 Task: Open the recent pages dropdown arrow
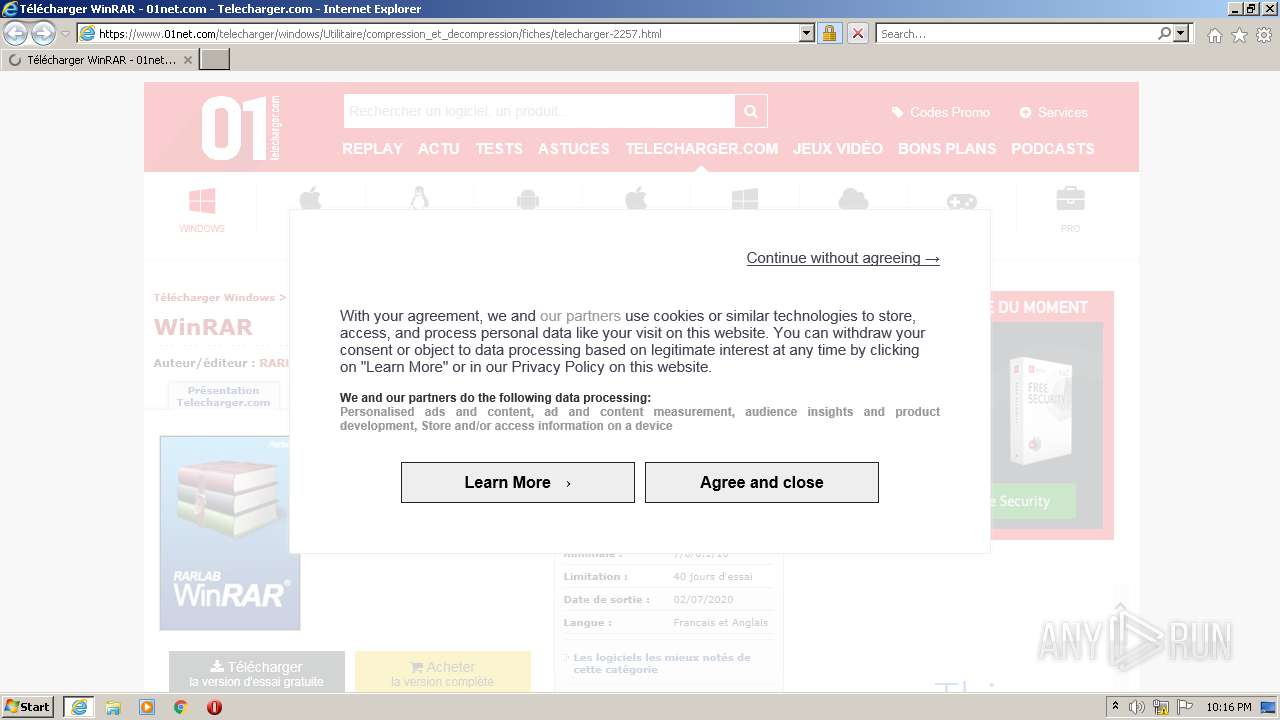65,34
